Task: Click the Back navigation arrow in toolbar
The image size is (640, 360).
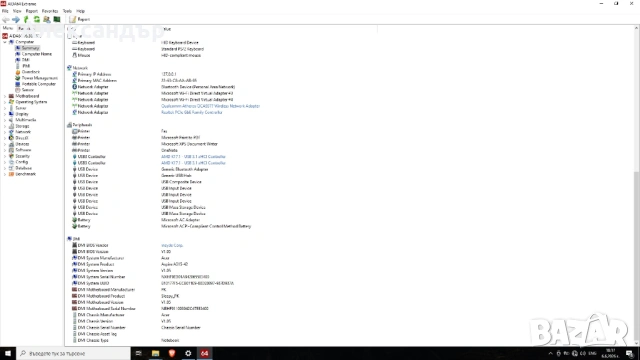Action: pyautogui.click(x=6, y=20)
